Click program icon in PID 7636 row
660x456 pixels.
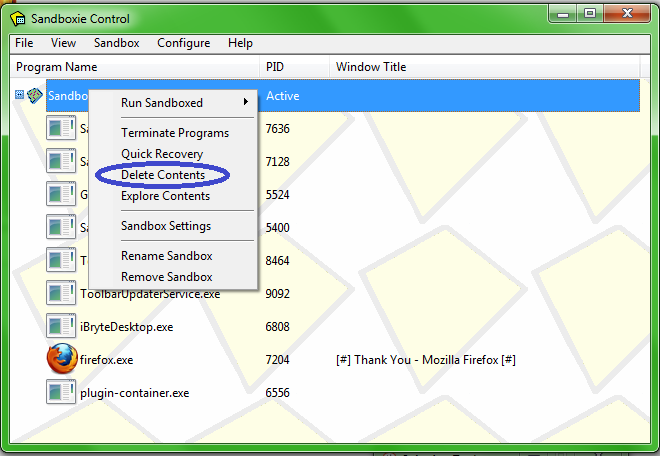click(x=61, y=128)
